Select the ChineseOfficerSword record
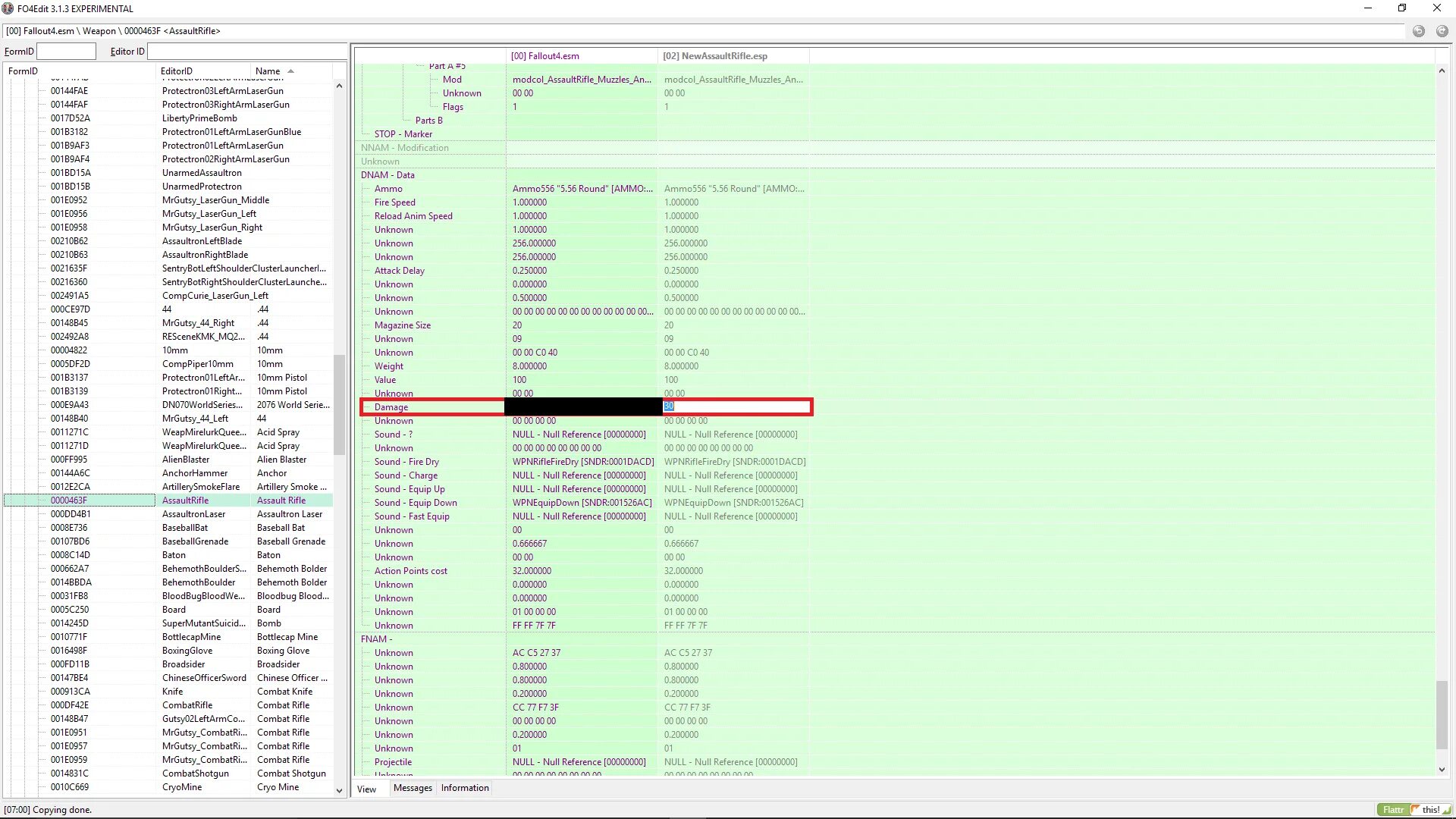 pyautogui.click(x=168, y=678)
